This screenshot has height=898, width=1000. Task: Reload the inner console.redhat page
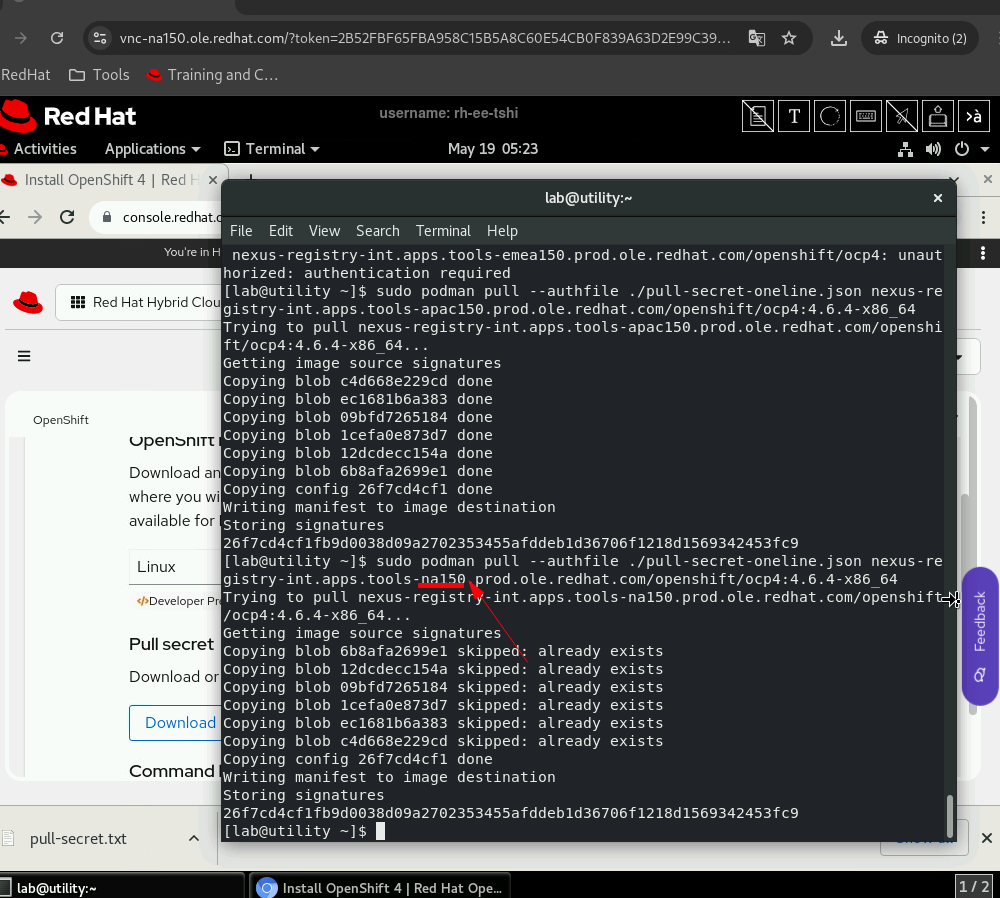pyautogui.click(x=67, y=217)
